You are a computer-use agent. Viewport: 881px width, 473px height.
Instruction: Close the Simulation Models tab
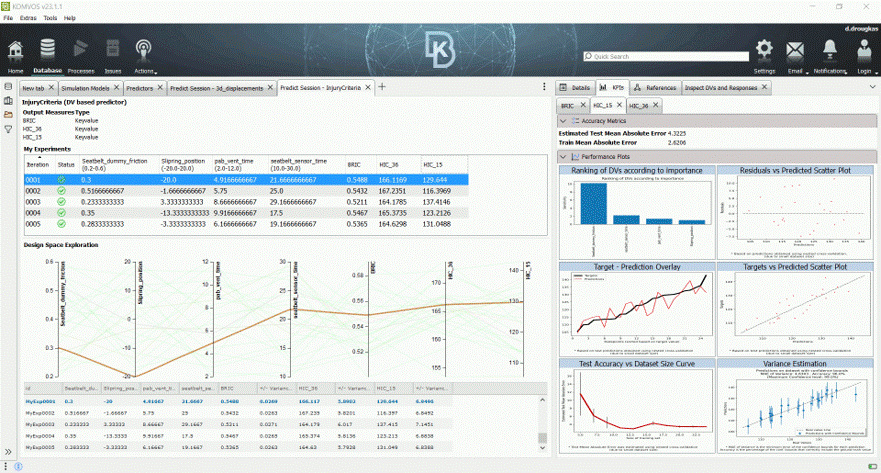[x=116, y=88]
